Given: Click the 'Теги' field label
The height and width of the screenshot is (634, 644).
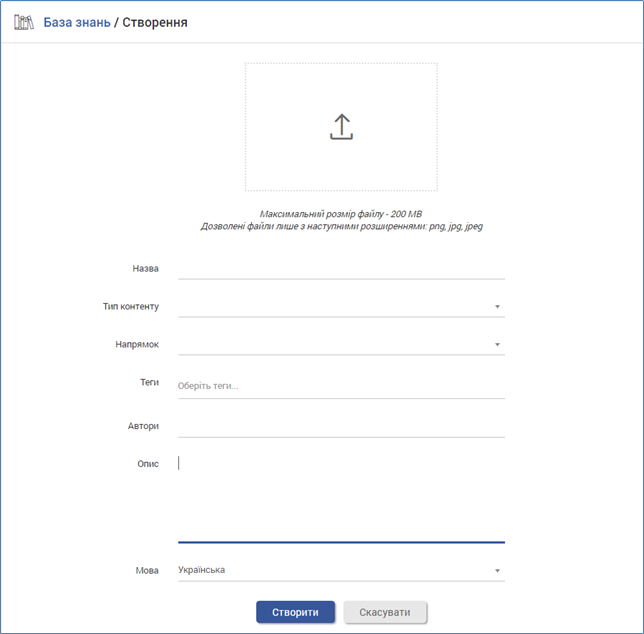Looking at the screenshot, I should click(x=149, y=382).
